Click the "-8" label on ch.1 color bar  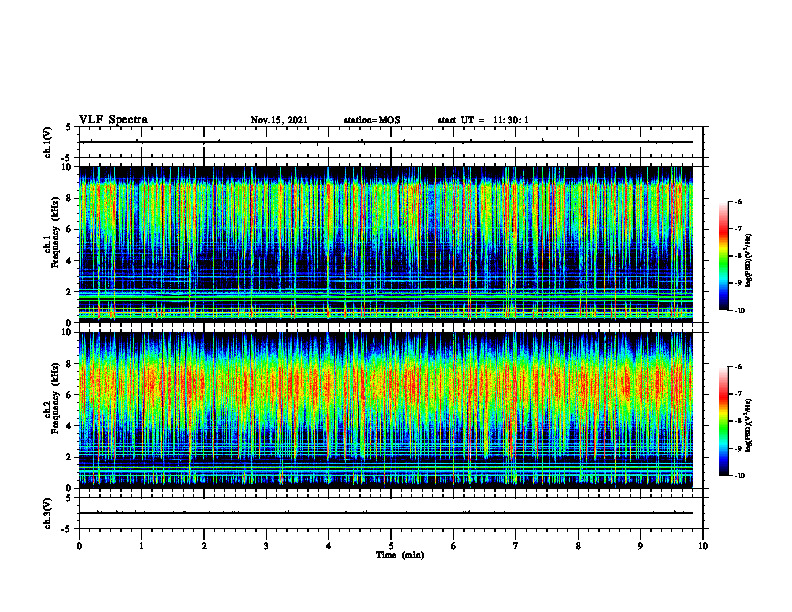(x=738, y=256)
